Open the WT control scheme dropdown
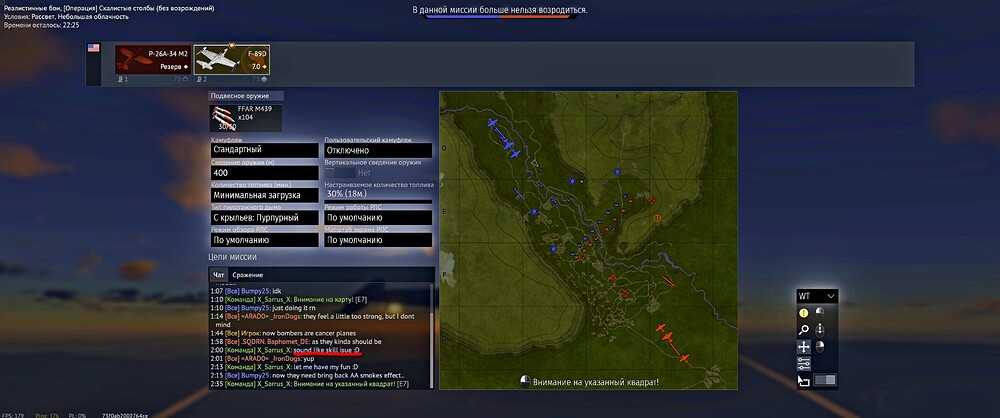Screen dimensions: 1000x418 817,296
